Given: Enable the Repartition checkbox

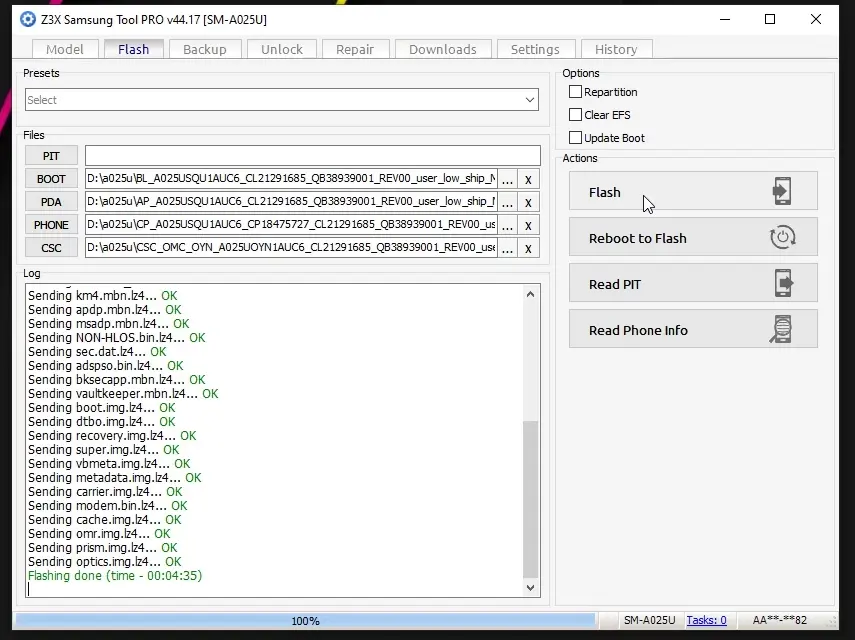Looking at the screenshot, I should [575, 92].
